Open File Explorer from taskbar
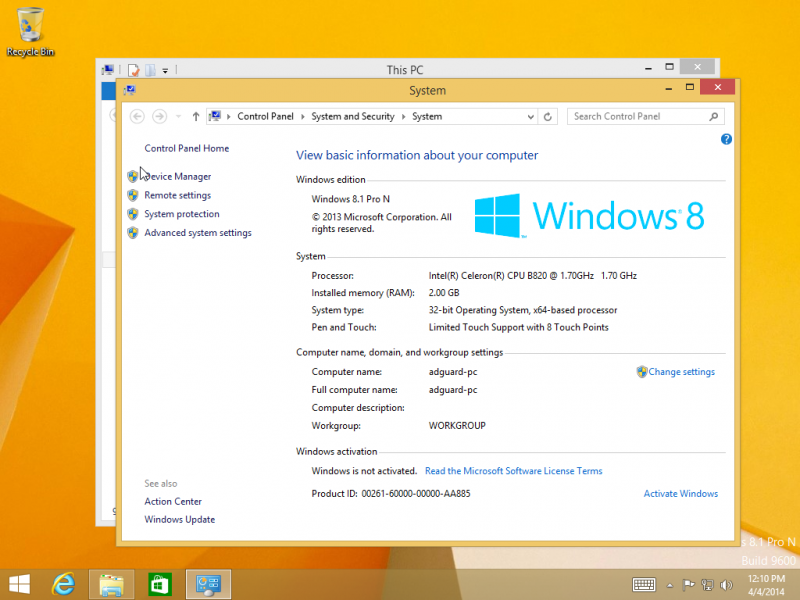 pyautogui.click(x=111, y=584)
